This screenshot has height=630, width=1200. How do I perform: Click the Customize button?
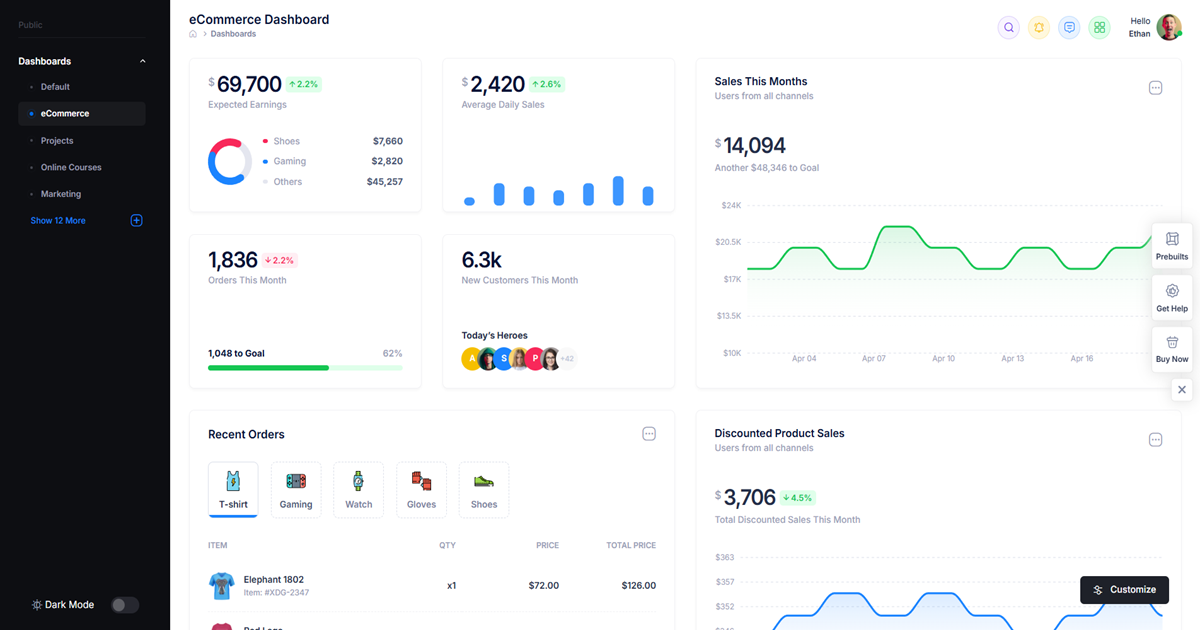coord(1124,590)
